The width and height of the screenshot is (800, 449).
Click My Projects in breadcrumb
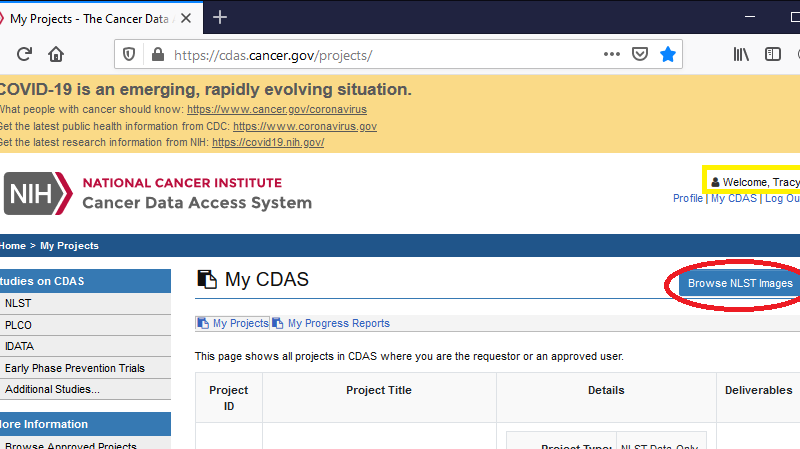[x=69, y=246]
